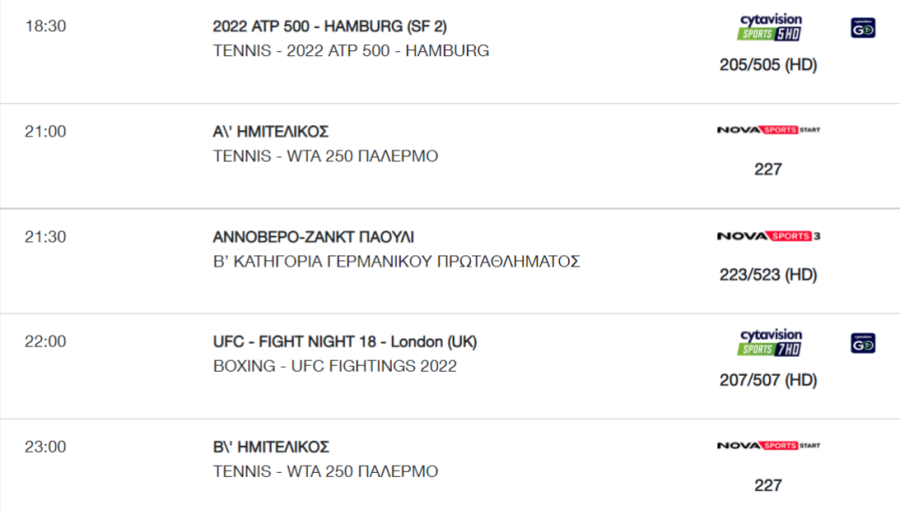Open UFC - FIGHT NIGHT 18 - London title
The height and width of the screenshot is (510, 900).
tap(344, 342)
